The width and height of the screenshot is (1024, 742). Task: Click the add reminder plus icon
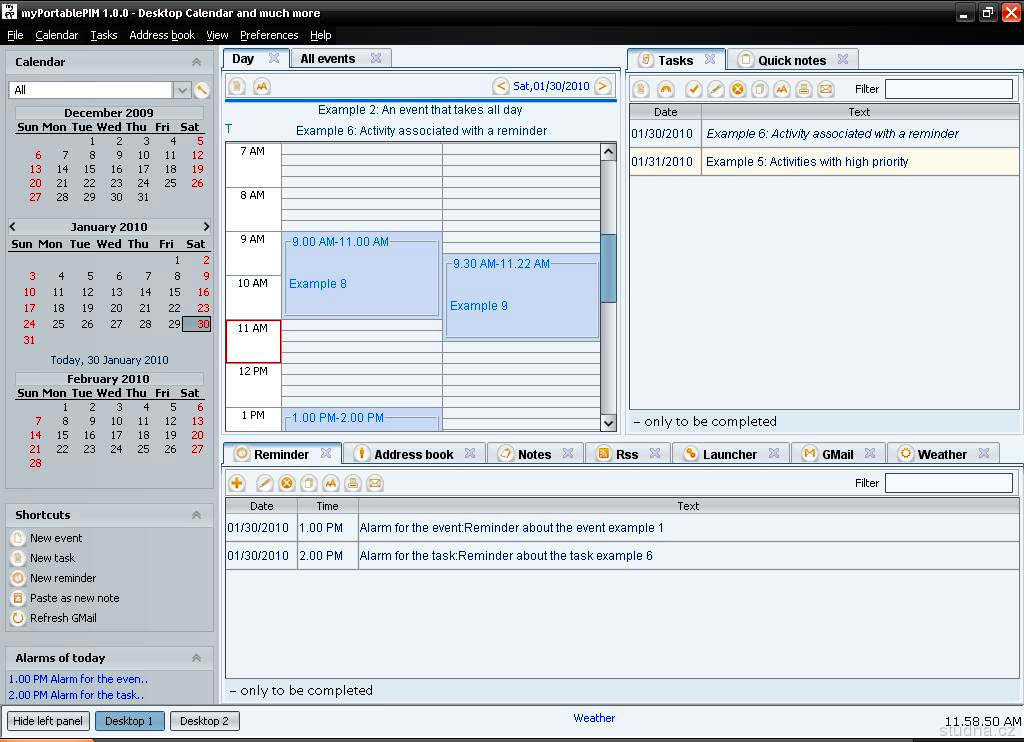237,483
